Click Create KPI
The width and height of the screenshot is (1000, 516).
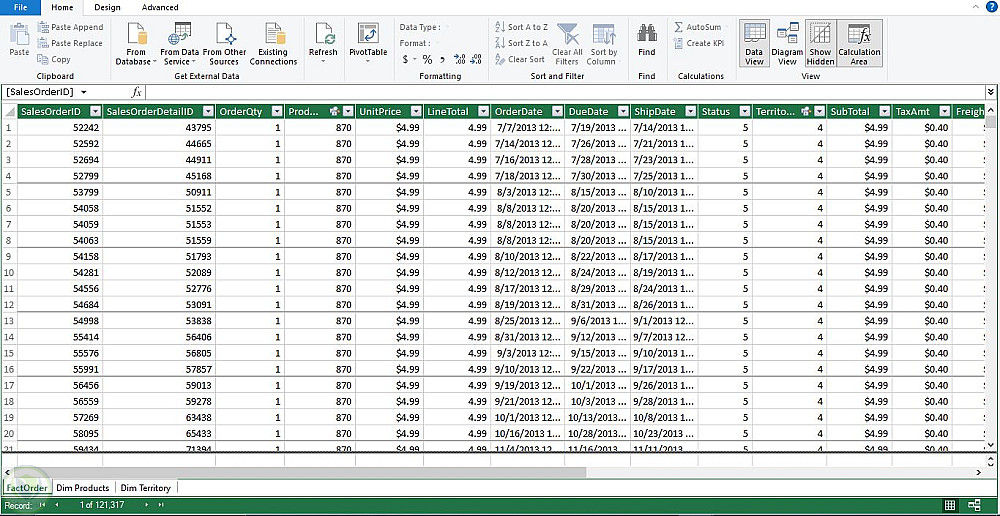pos(698,43)
